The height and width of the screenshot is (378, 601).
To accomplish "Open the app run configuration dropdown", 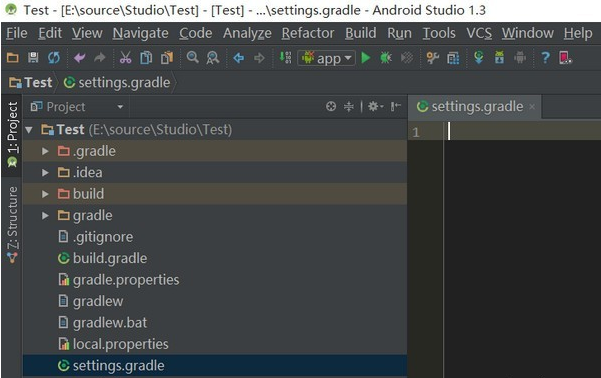I will point(326,58).
